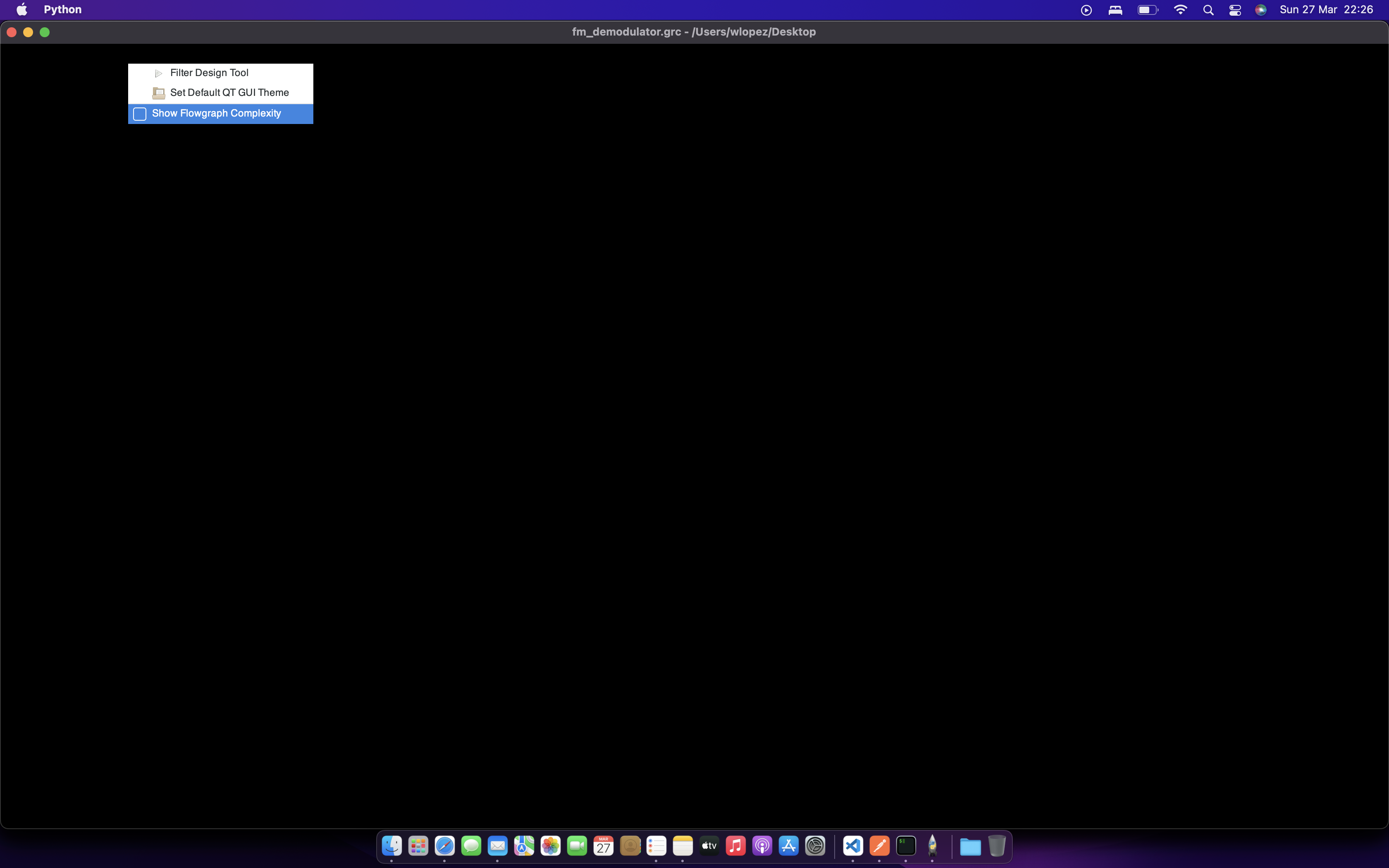The height and width of the screenshot is (868, 1389).
Task: Open the Python application menu
Action: [62, 9]
